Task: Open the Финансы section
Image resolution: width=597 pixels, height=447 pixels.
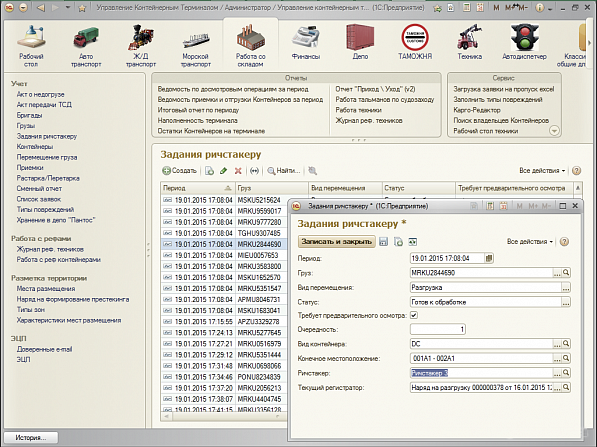Action: [x=306, y=42]
